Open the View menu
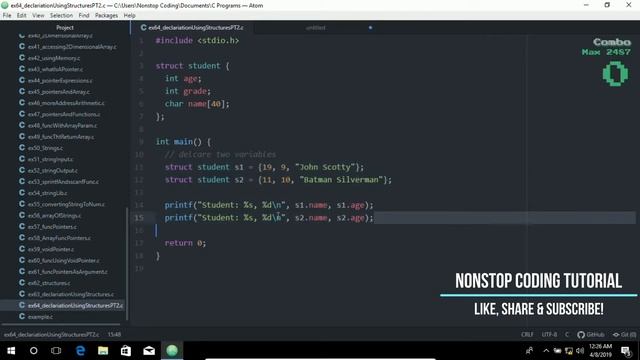Viewport: 640px width, 360px height. click(38, 16)
